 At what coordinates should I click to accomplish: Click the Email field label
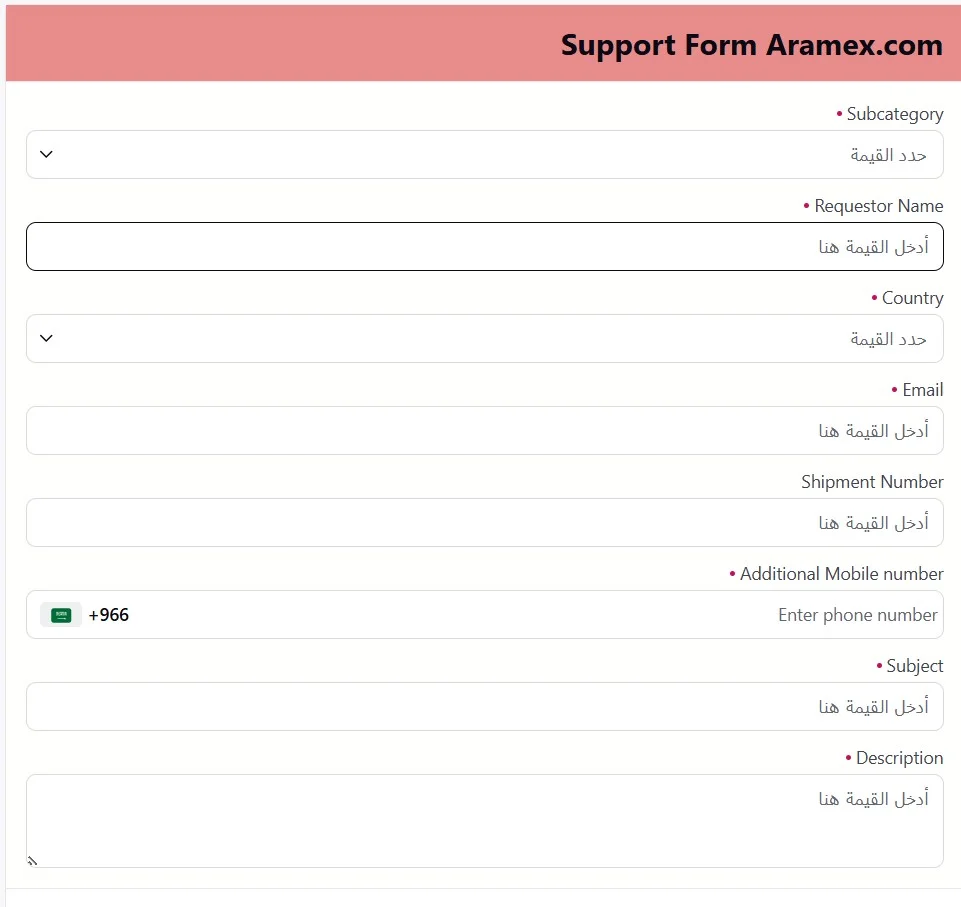[x=922, y=390]
